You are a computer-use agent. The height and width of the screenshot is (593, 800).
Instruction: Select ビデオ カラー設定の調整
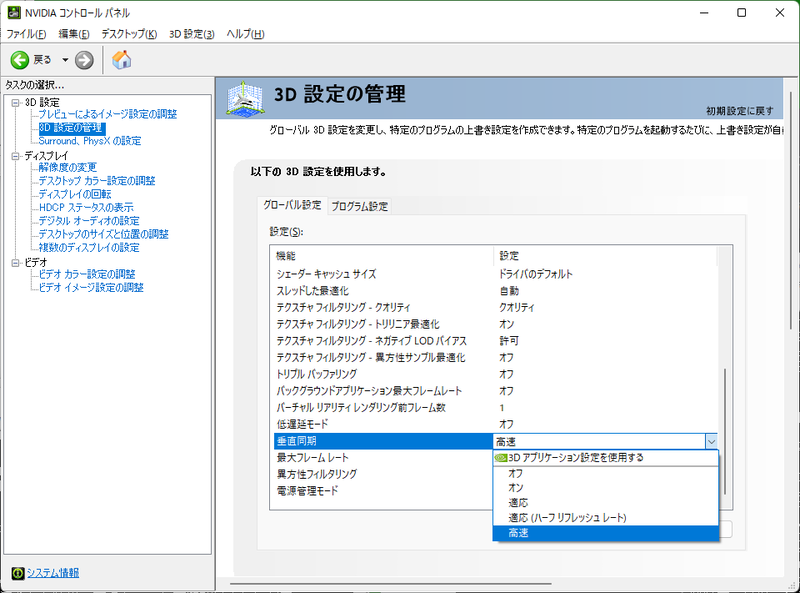tap(87, 274)
